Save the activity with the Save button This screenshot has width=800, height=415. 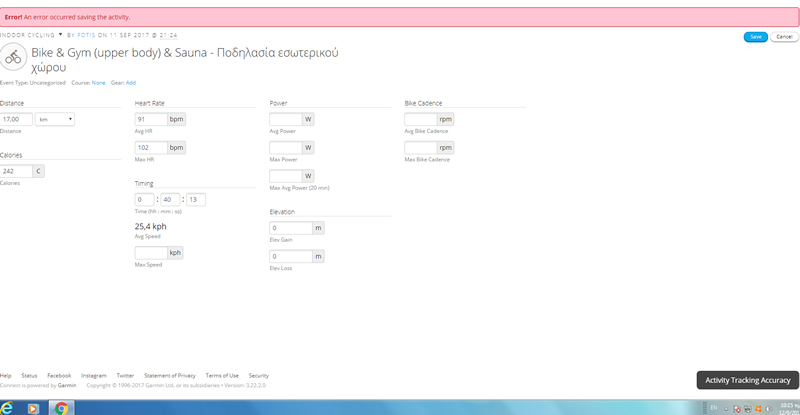coord(755,36)
